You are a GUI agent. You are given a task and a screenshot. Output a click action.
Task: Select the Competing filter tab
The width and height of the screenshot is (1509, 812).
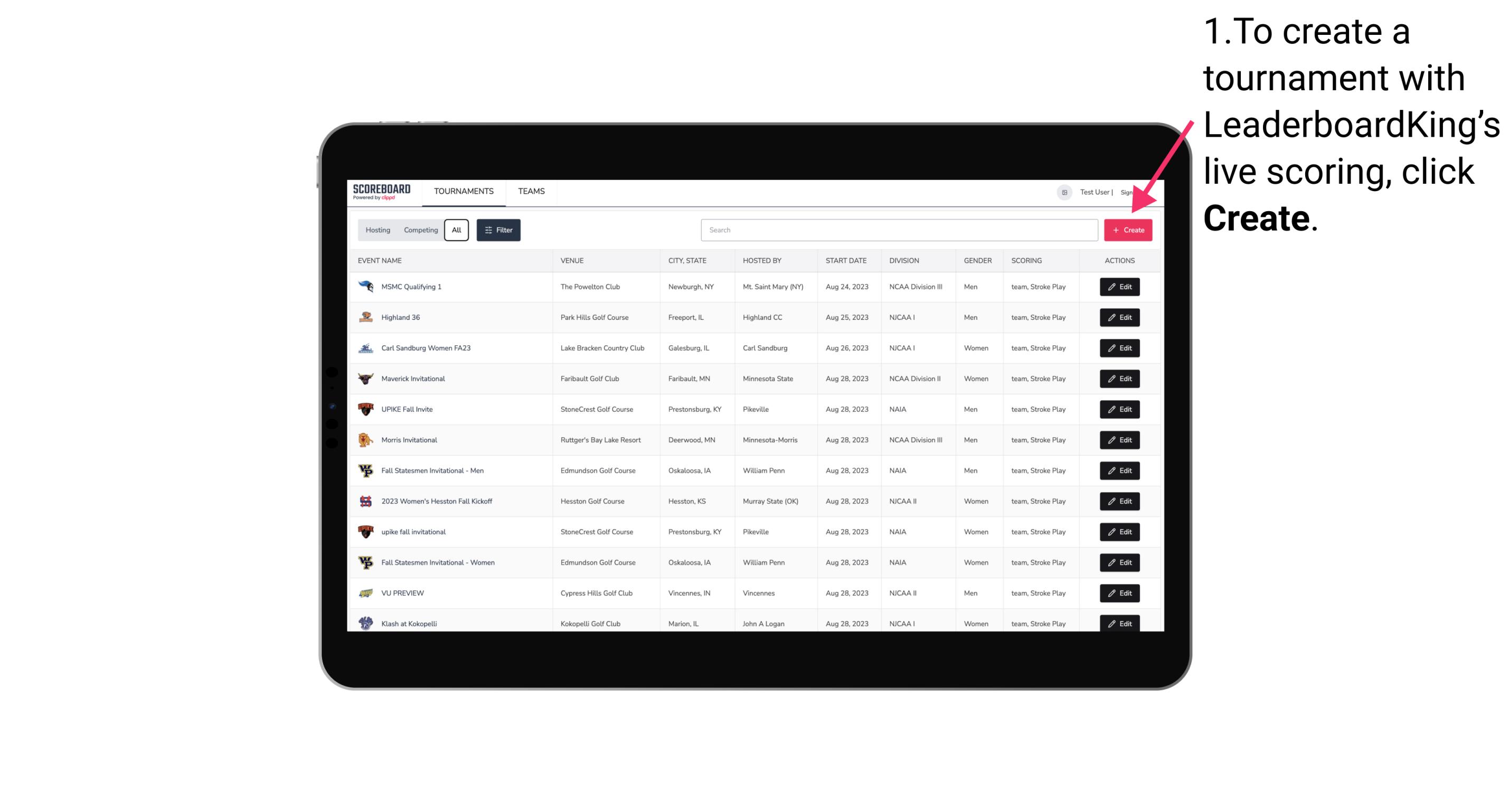pyautogui.click(x=419, y=229)
